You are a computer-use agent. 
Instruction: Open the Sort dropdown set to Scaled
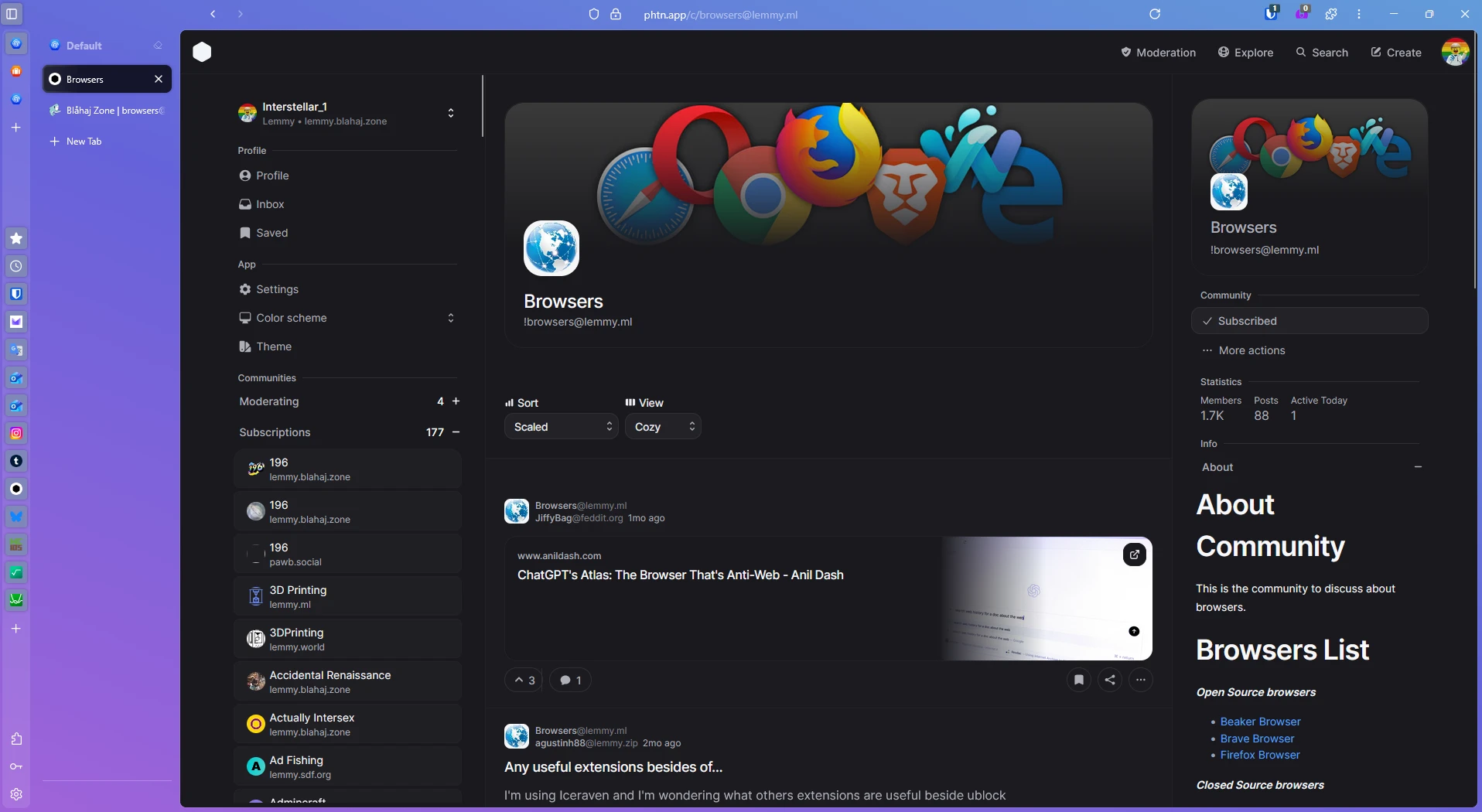pyautogui.click(x=561, y=427)
